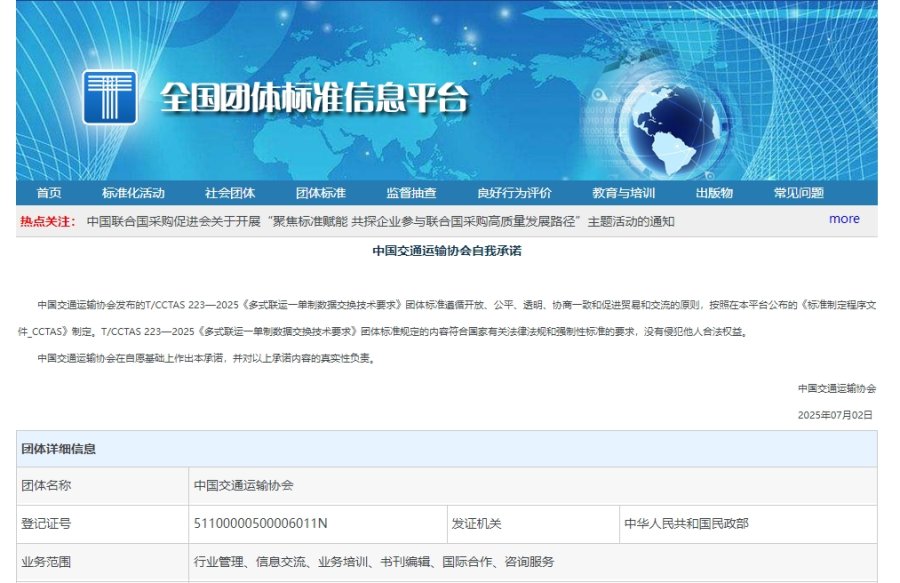The height and width of the screenshot is (583, 900).
Task: Open the 常见问题 menu item
Action: pos(798,193)
